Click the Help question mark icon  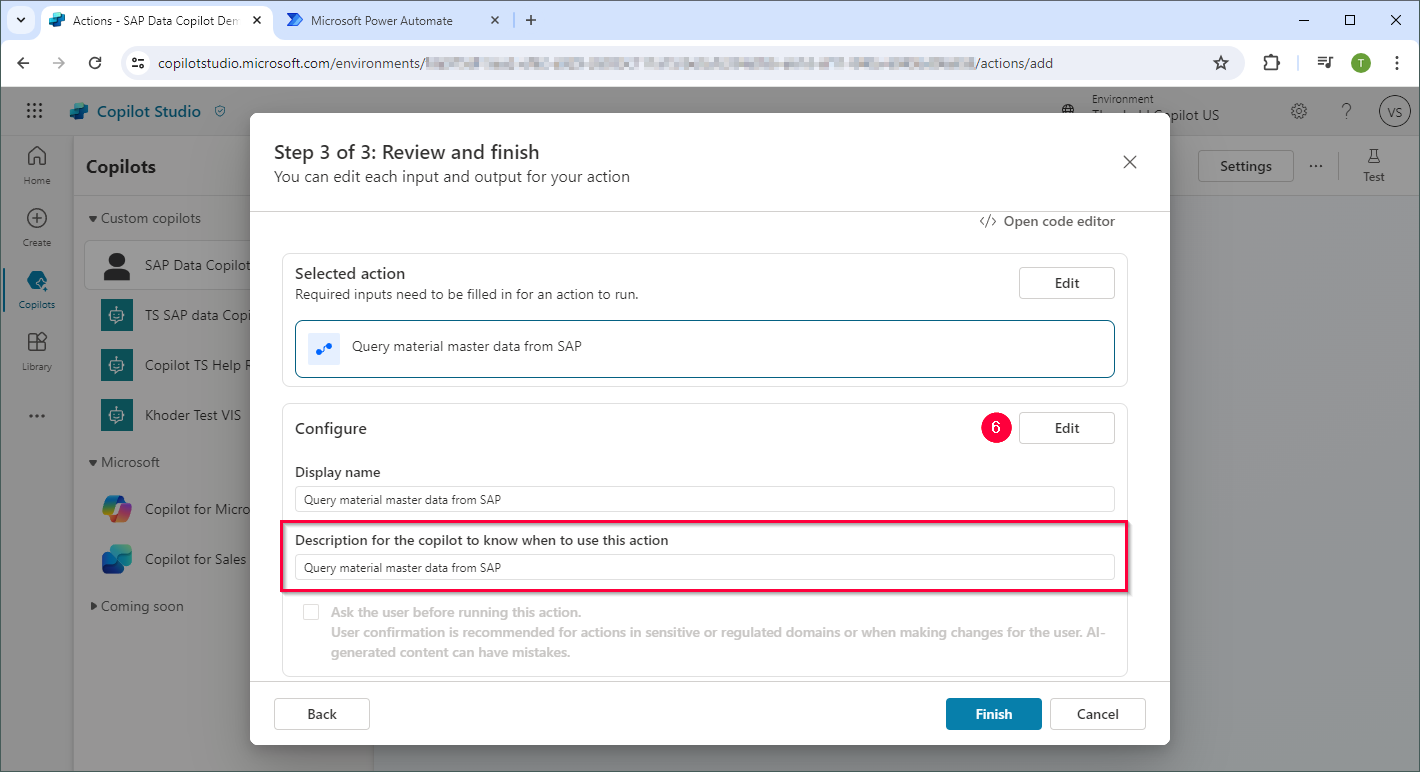(1347, 111)
